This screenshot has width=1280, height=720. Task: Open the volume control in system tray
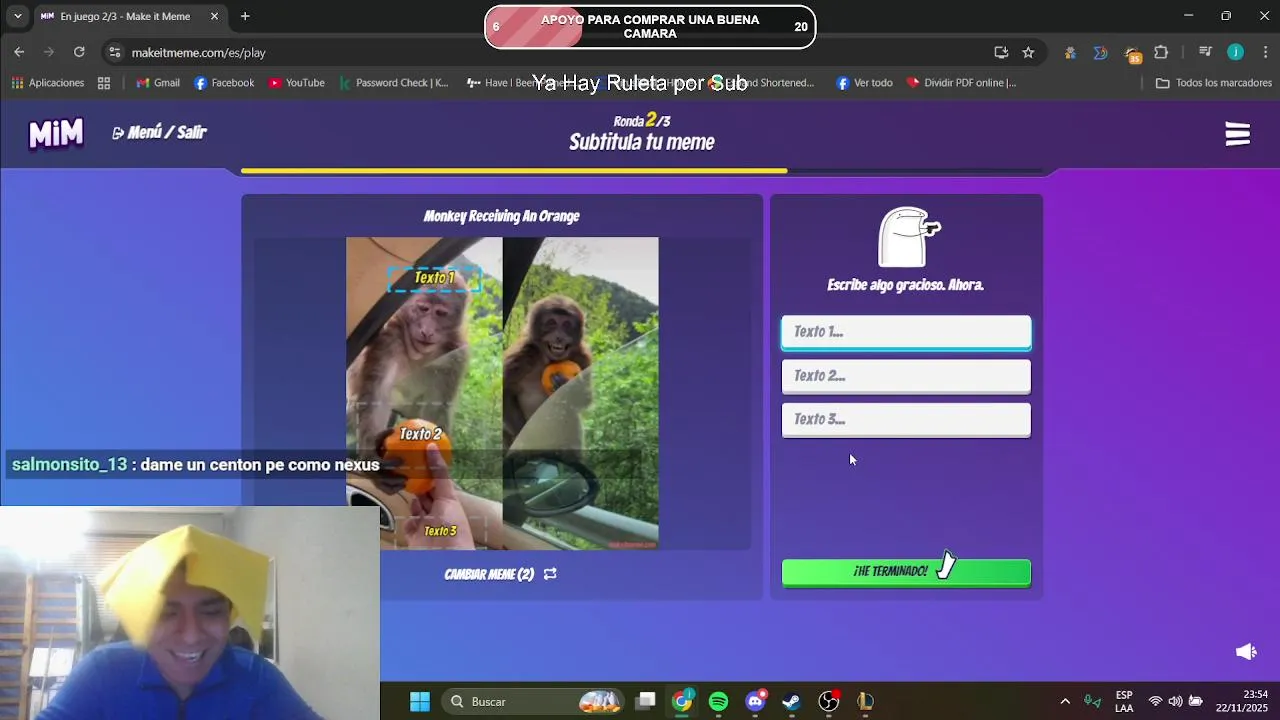pyautogui.click(x=1175, y=701)
